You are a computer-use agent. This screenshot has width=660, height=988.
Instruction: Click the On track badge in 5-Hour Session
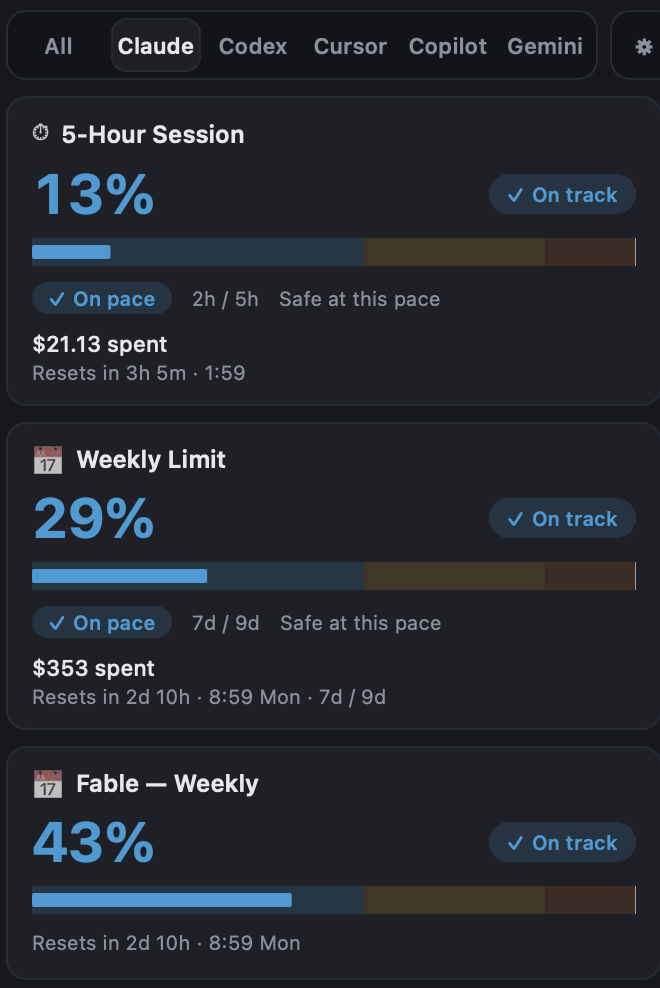point(562,194)
